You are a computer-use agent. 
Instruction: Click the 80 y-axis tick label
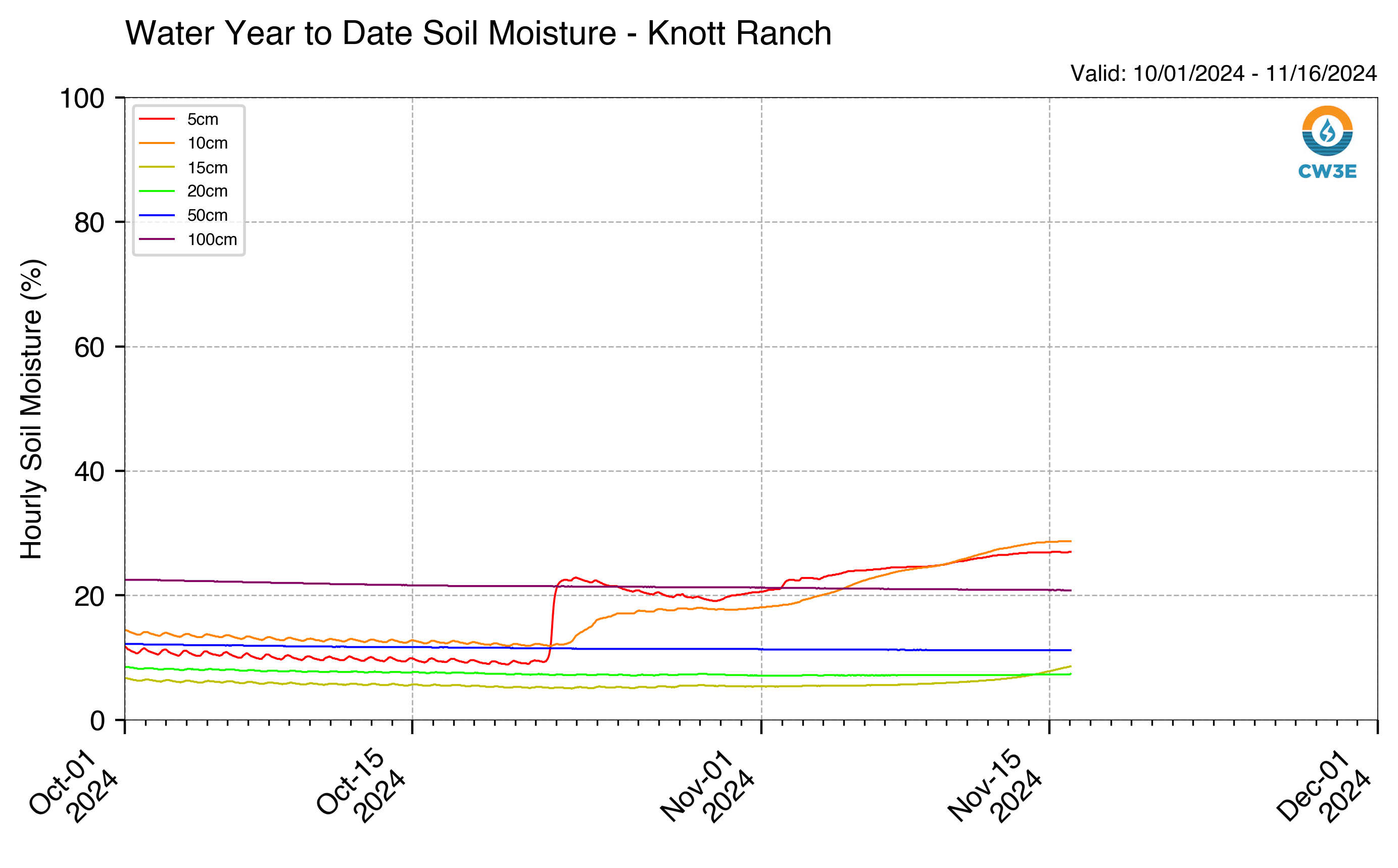(x=89, y=223)
